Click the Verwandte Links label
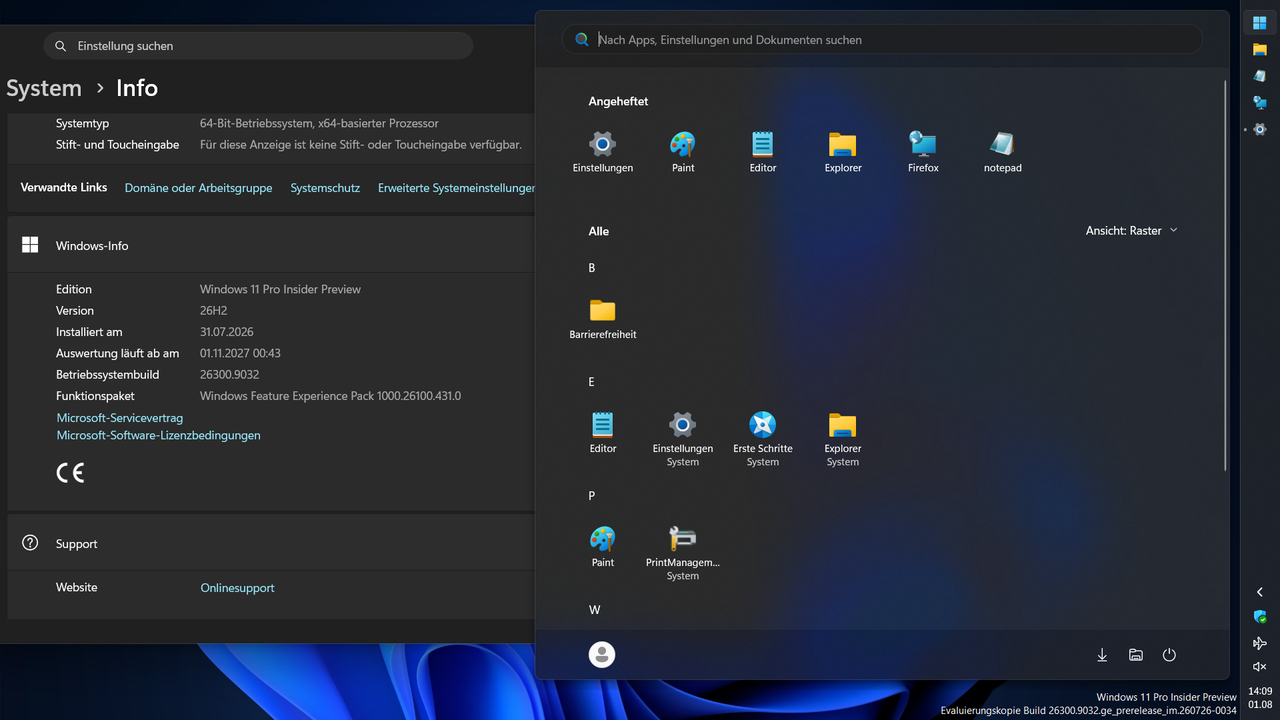 pos(64,188)
